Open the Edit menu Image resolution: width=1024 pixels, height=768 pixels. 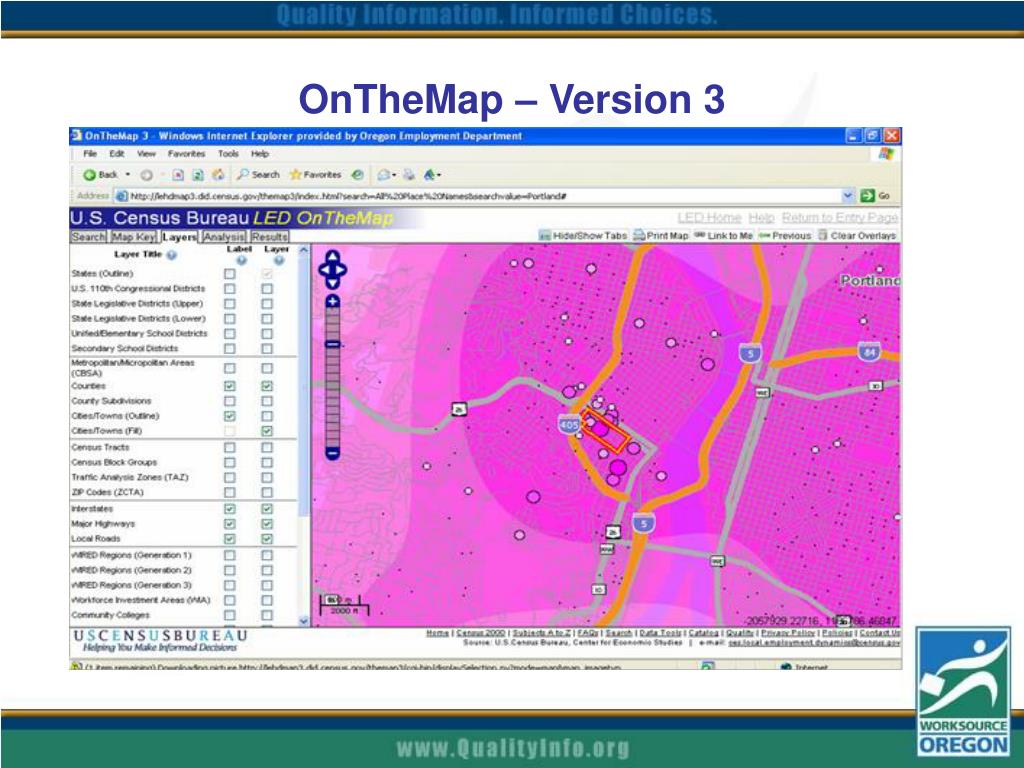(117, 154)
